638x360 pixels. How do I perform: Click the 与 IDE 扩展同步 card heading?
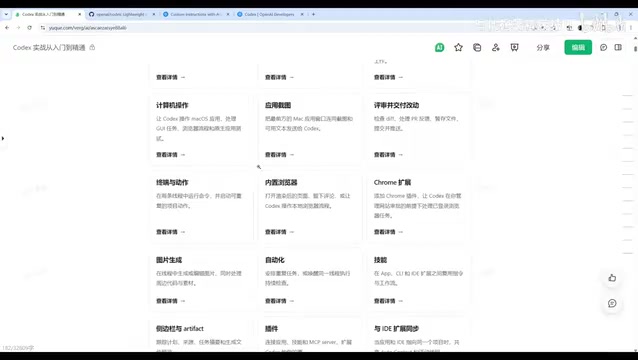point(396,329)
